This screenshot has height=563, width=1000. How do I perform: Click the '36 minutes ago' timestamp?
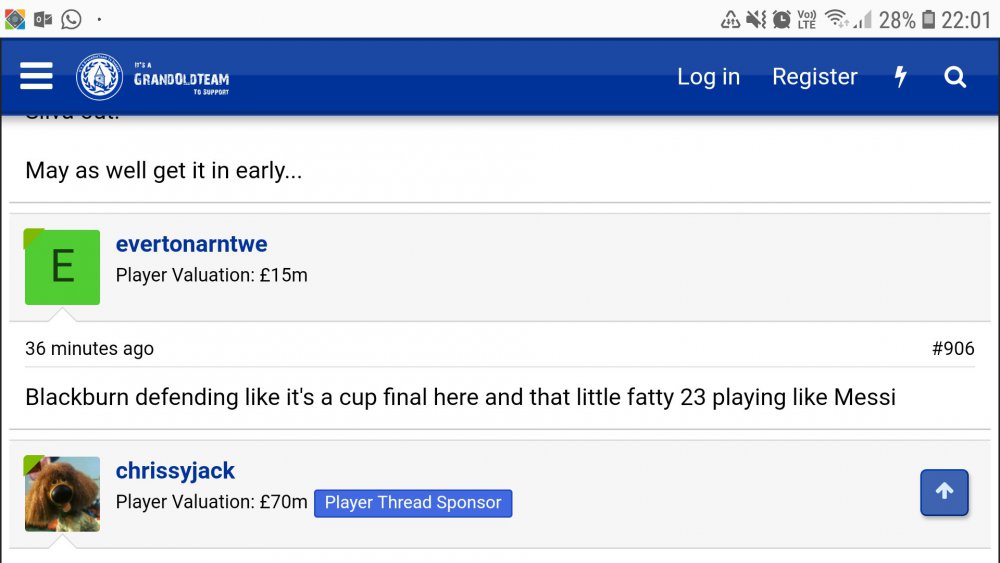[89, 348]
